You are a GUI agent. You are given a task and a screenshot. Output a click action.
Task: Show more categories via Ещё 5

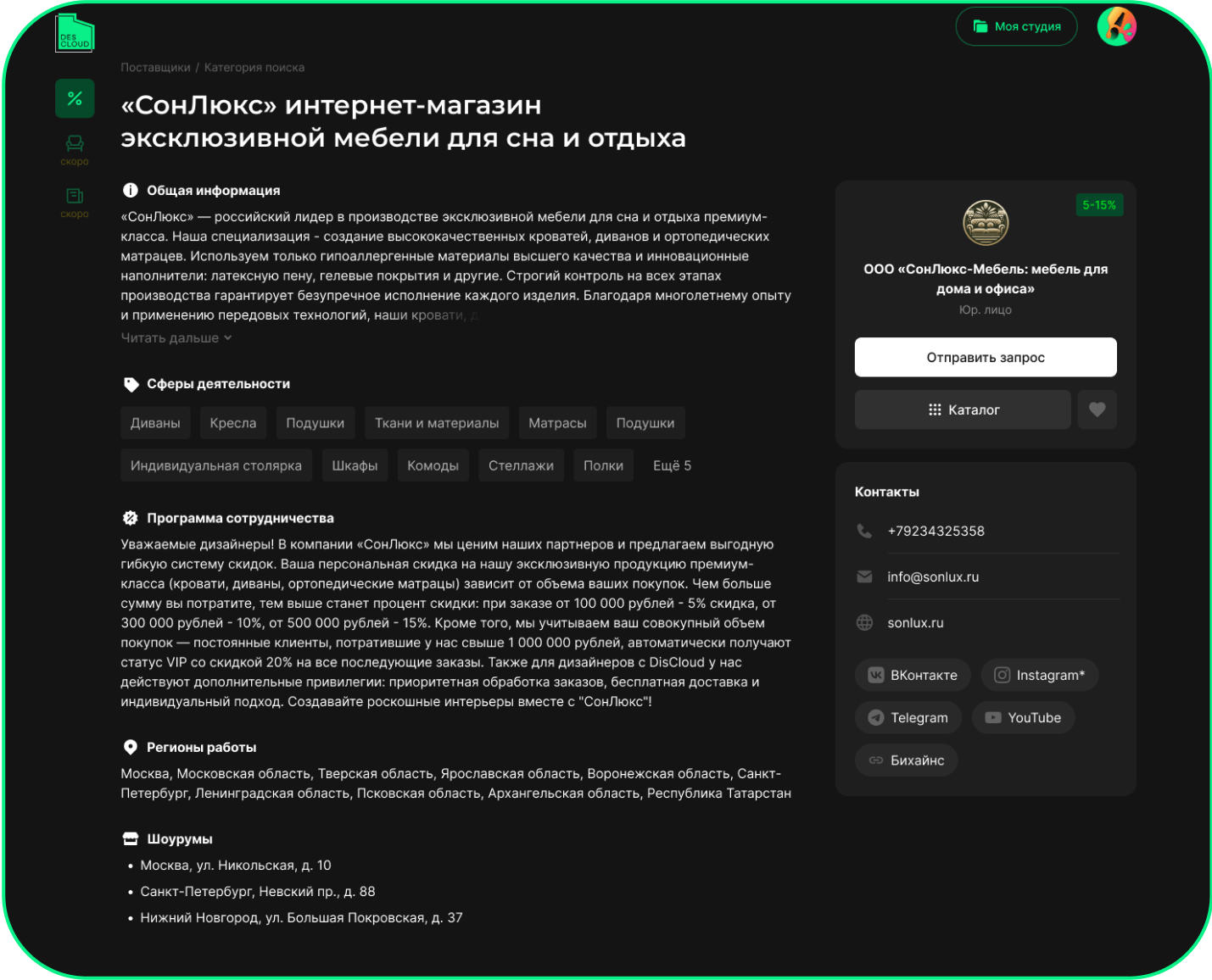[x=672, y=465]
